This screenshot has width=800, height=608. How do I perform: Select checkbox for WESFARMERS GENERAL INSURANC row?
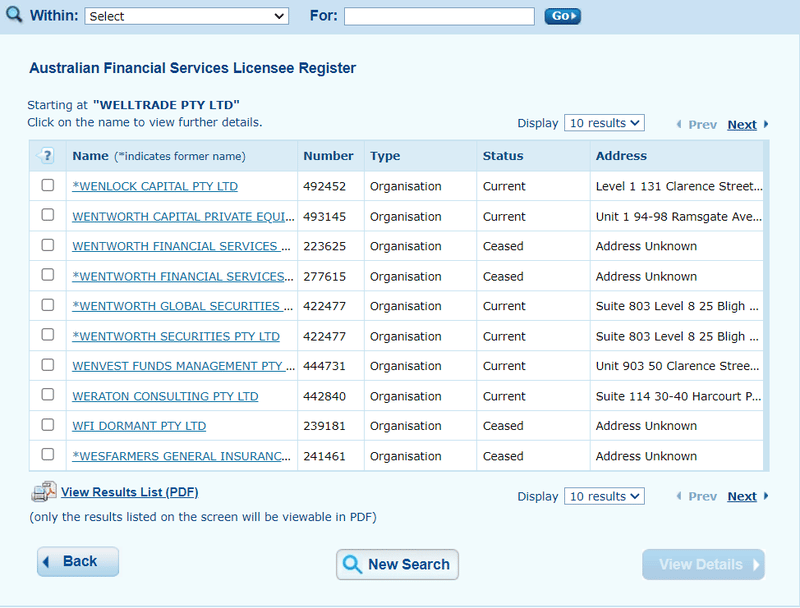coord(47,454)
